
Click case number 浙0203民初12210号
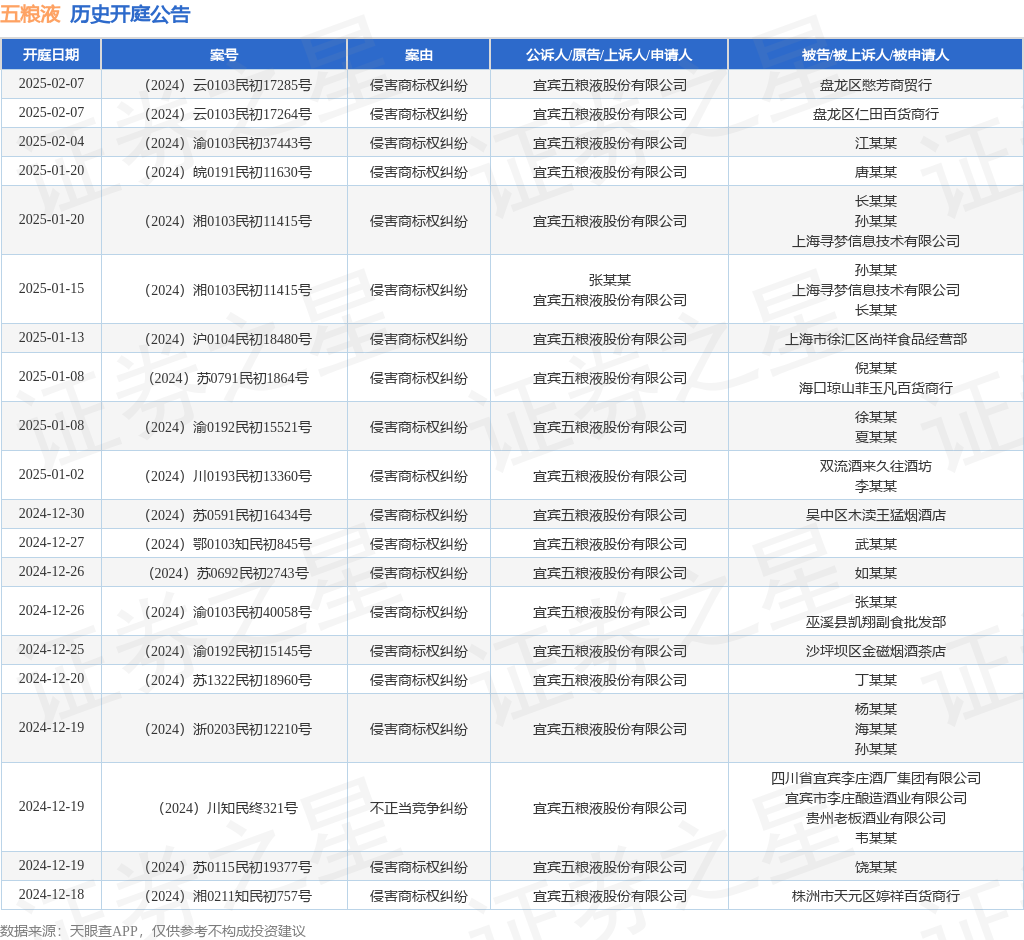[228, 729]
